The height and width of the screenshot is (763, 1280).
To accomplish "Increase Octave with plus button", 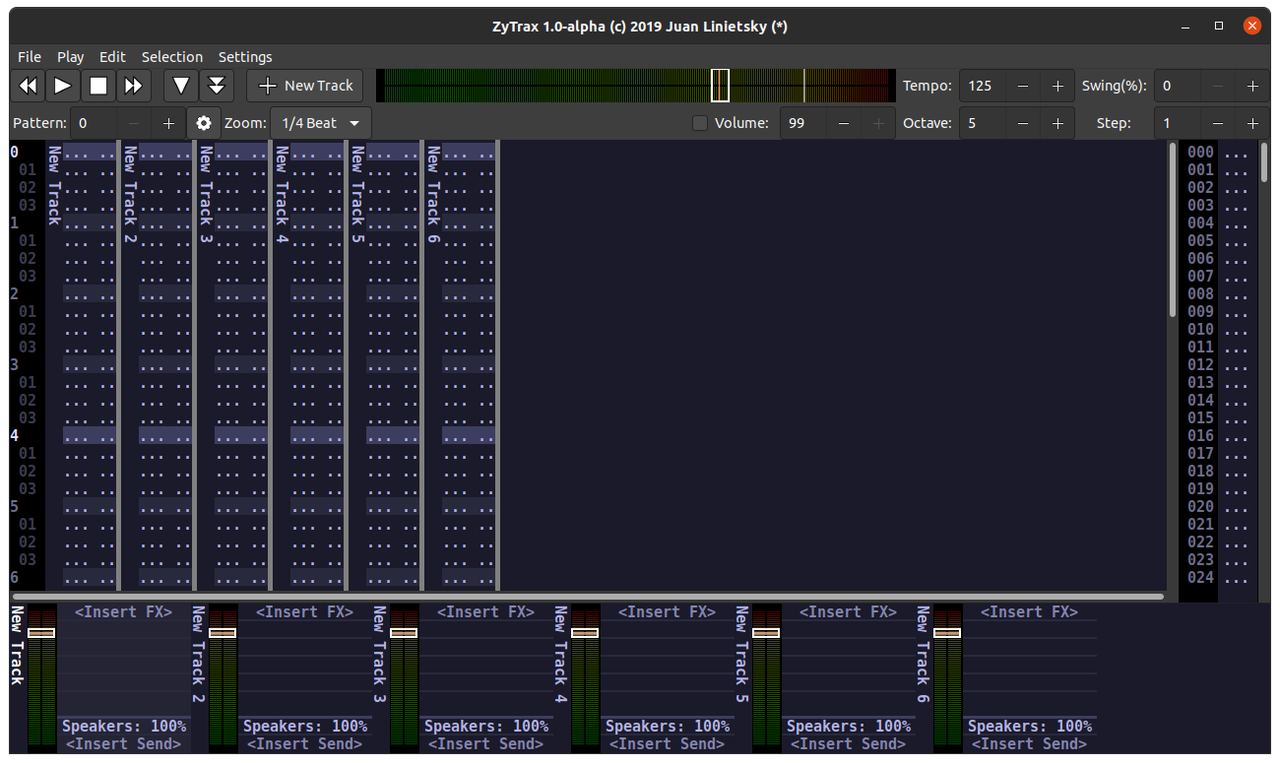I will click(1057, 123).
